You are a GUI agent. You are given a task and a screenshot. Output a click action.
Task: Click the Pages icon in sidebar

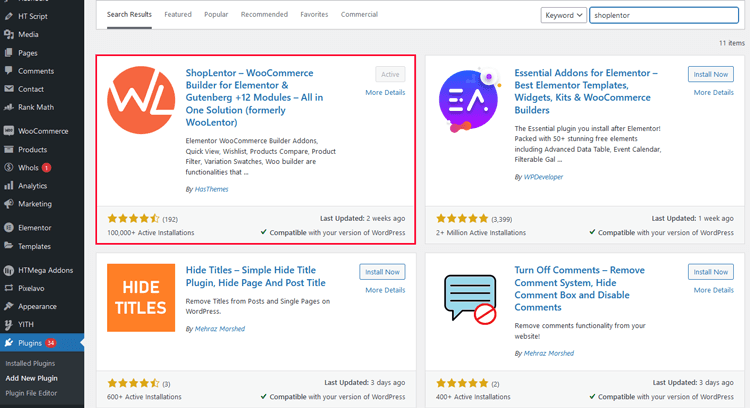click(9, 53)
